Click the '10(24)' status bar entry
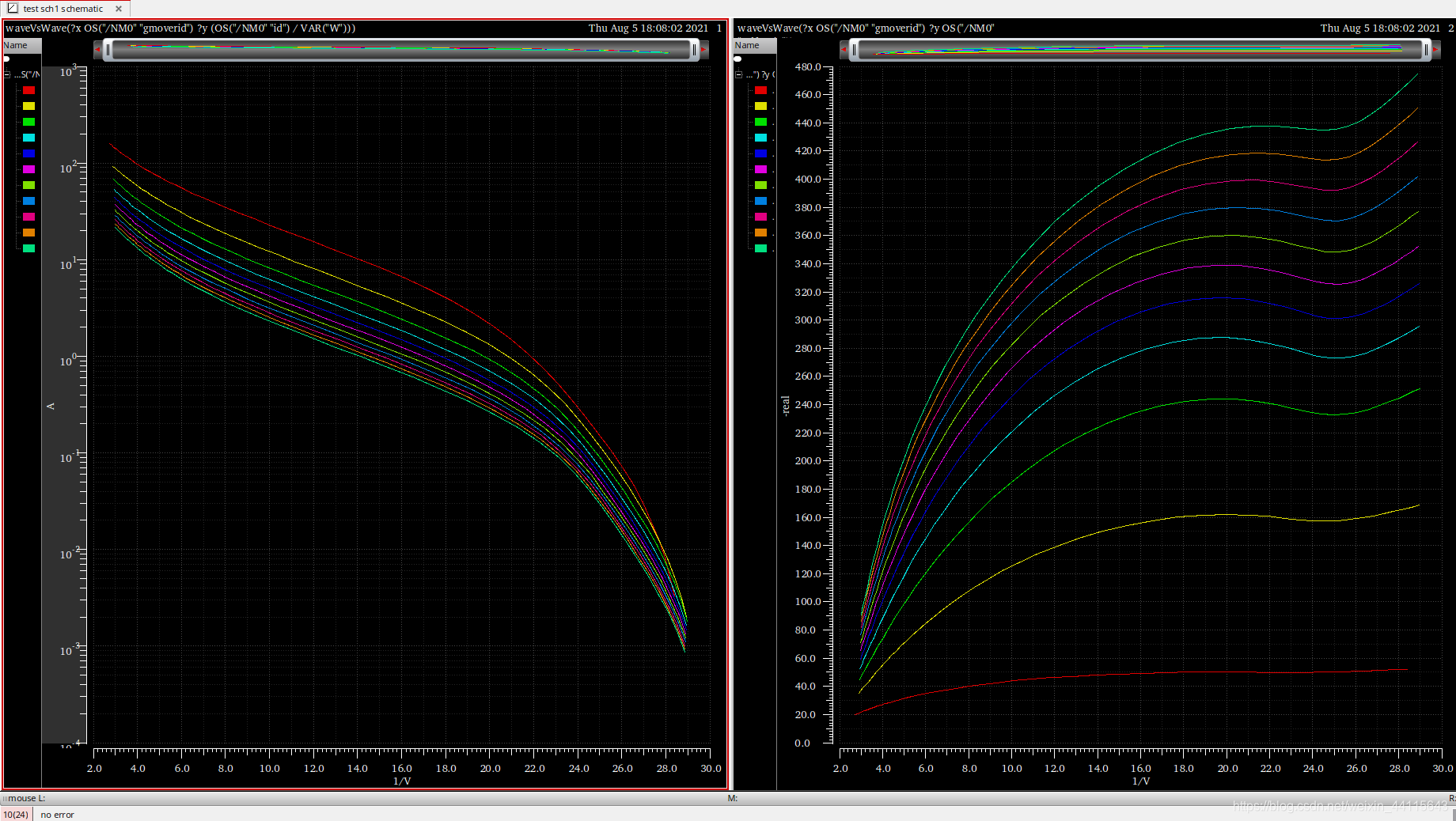 [16, 815]
